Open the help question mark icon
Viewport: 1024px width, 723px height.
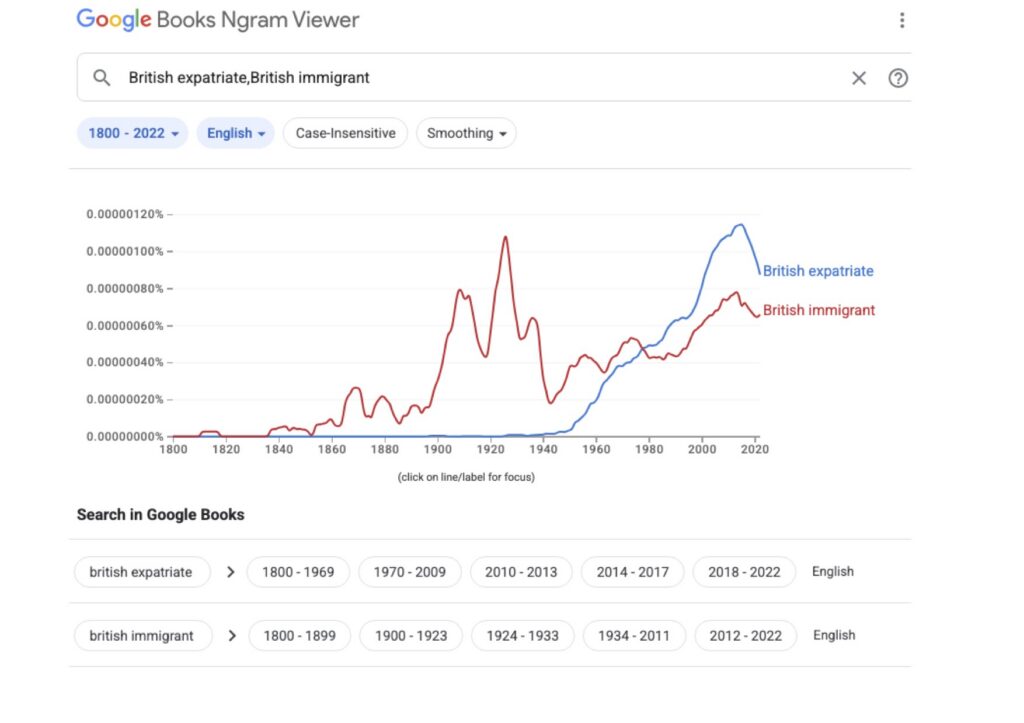pos(898,78)
